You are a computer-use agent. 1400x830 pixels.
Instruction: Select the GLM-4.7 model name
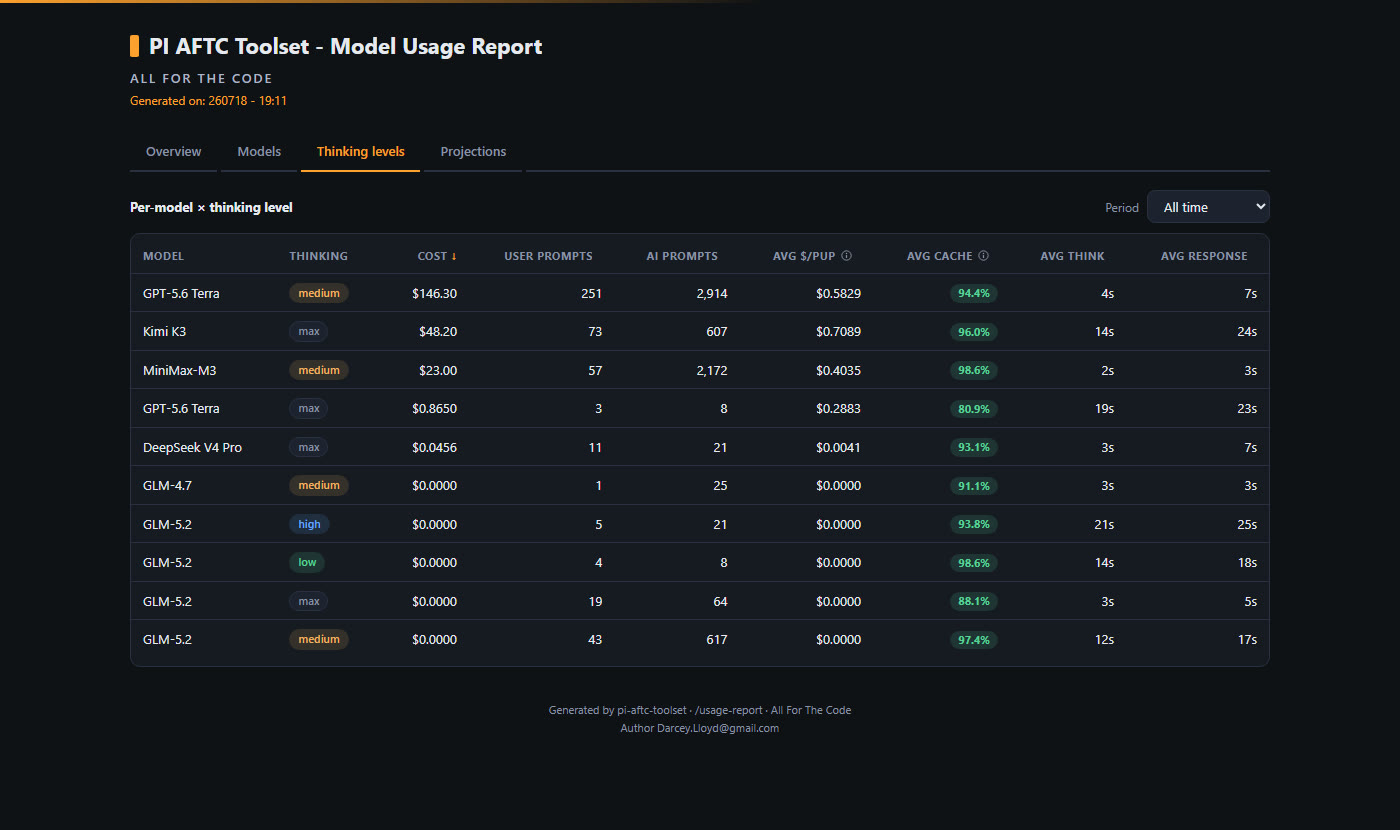click(x=168, y=485)
